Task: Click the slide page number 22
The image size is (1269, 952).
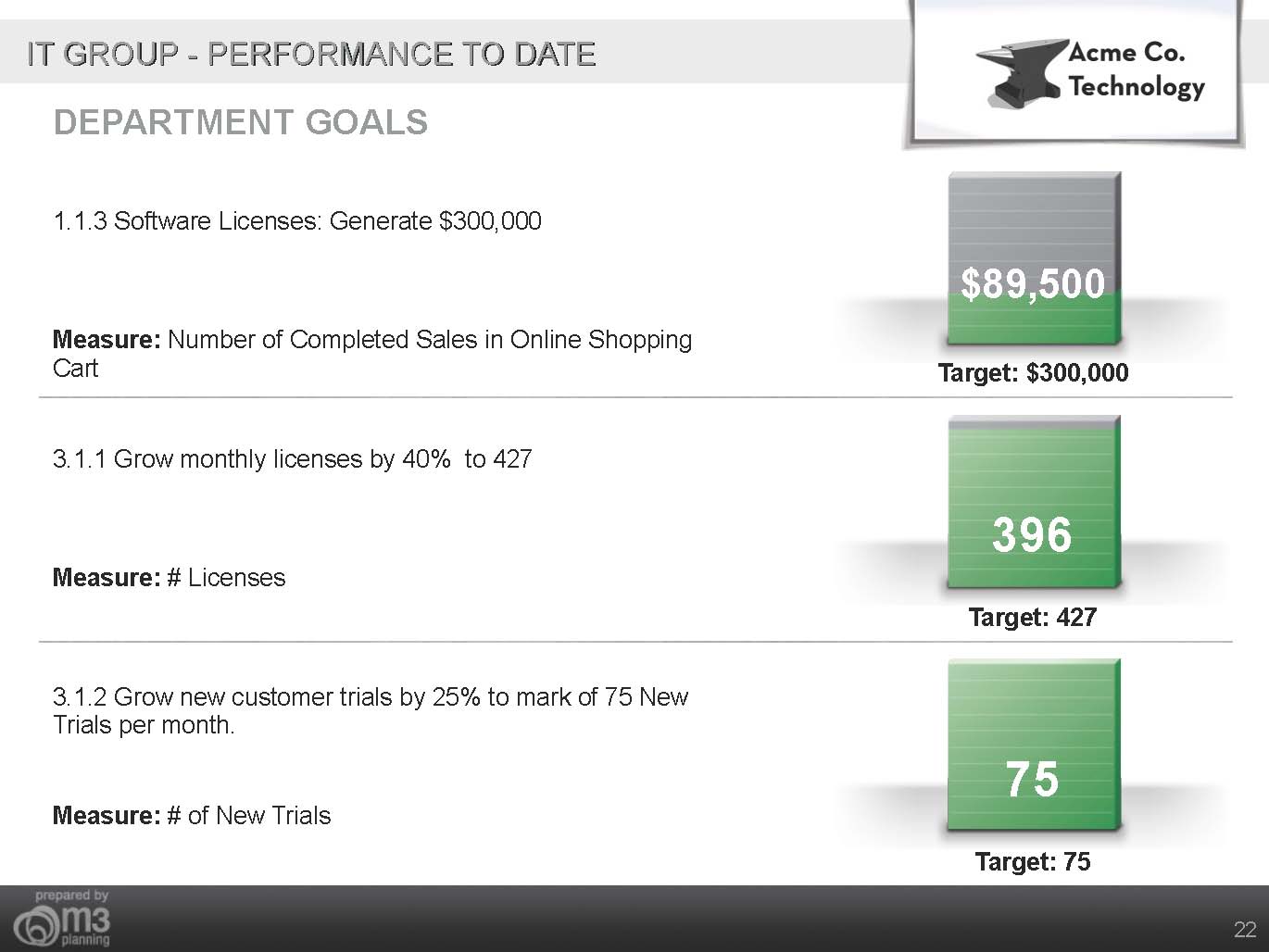Action: point(1244,930)
